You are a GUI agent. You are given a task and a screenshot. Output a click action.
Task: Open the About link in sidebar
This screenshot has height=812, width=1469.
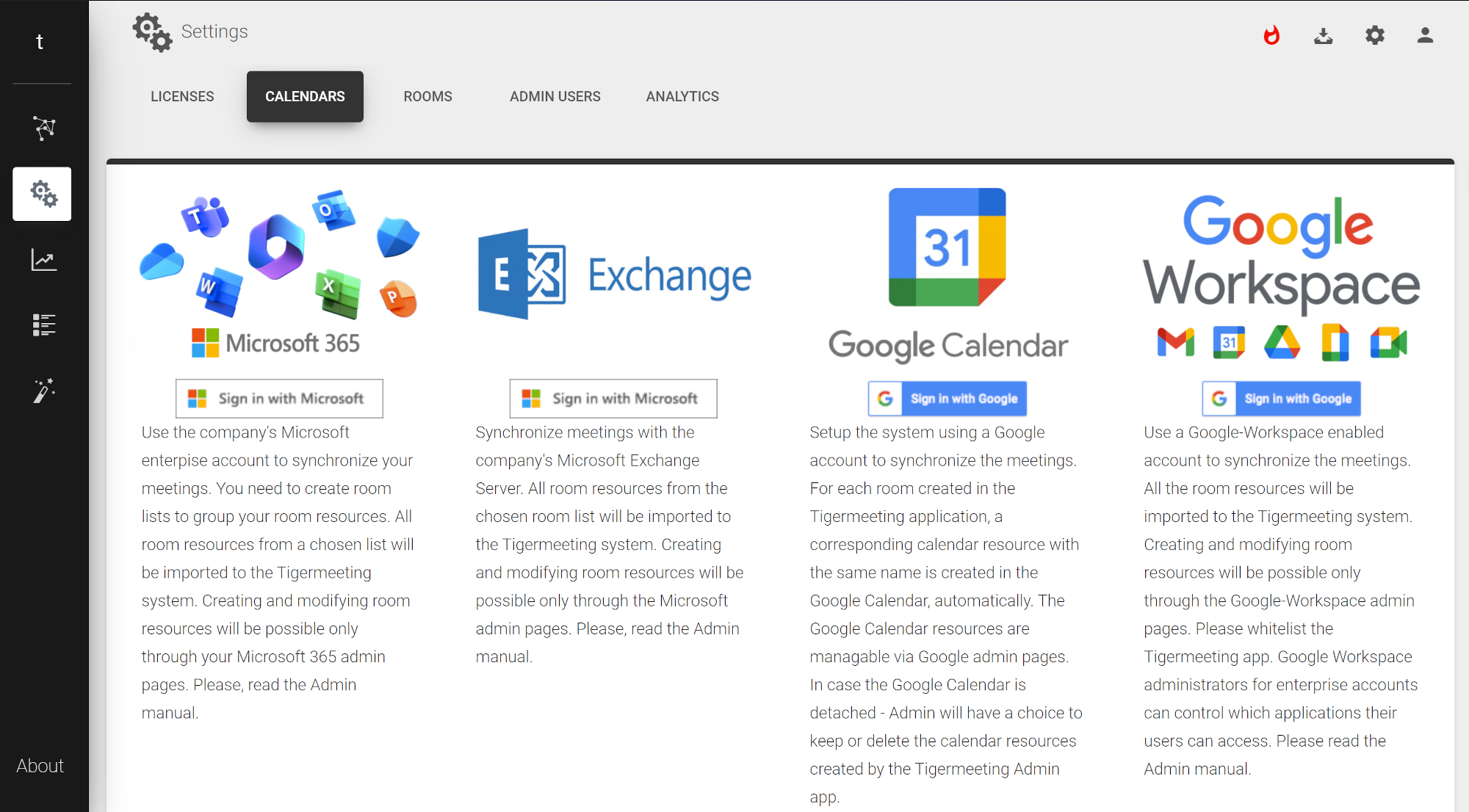40,766
